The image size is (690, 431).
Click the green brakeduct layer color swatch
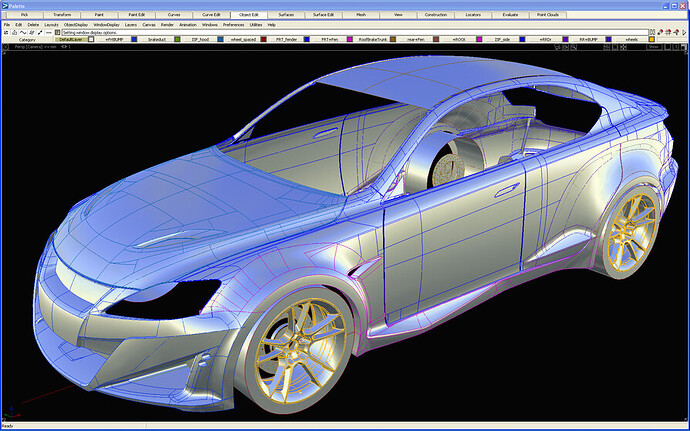click(x=177, y=40)
